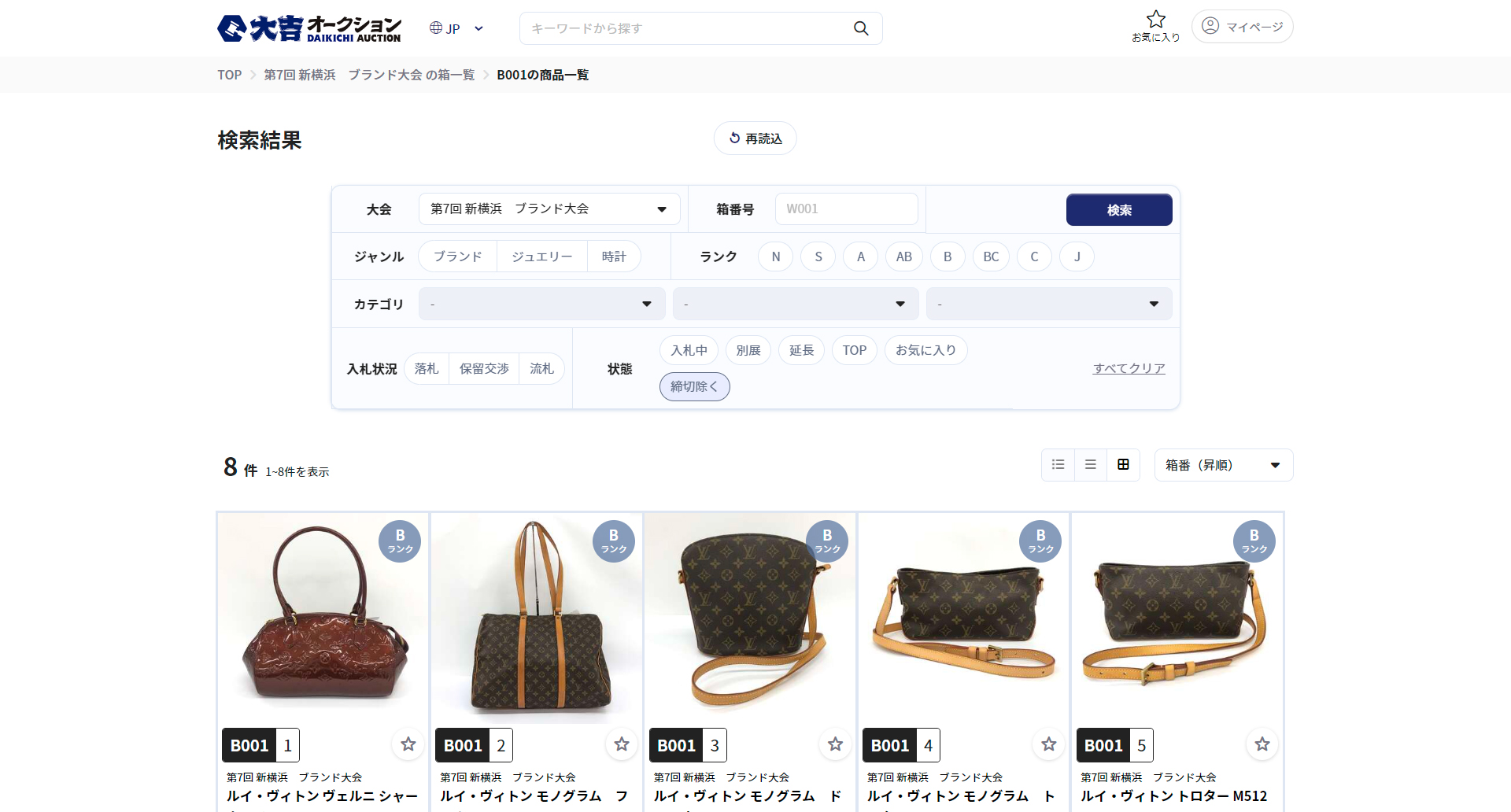Screen dimensions: 1511x812
Task: Go to TOP breadcrumb link
Action: 230,75
